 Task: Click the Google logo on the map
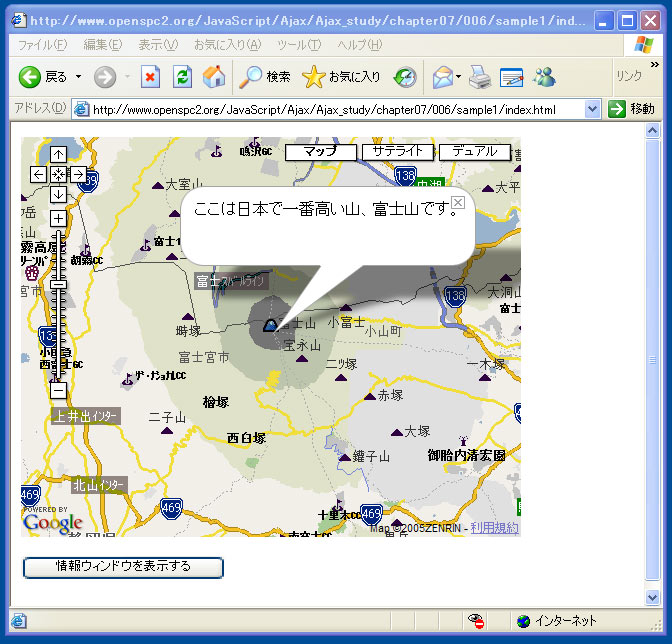click(x=53, y=523)
